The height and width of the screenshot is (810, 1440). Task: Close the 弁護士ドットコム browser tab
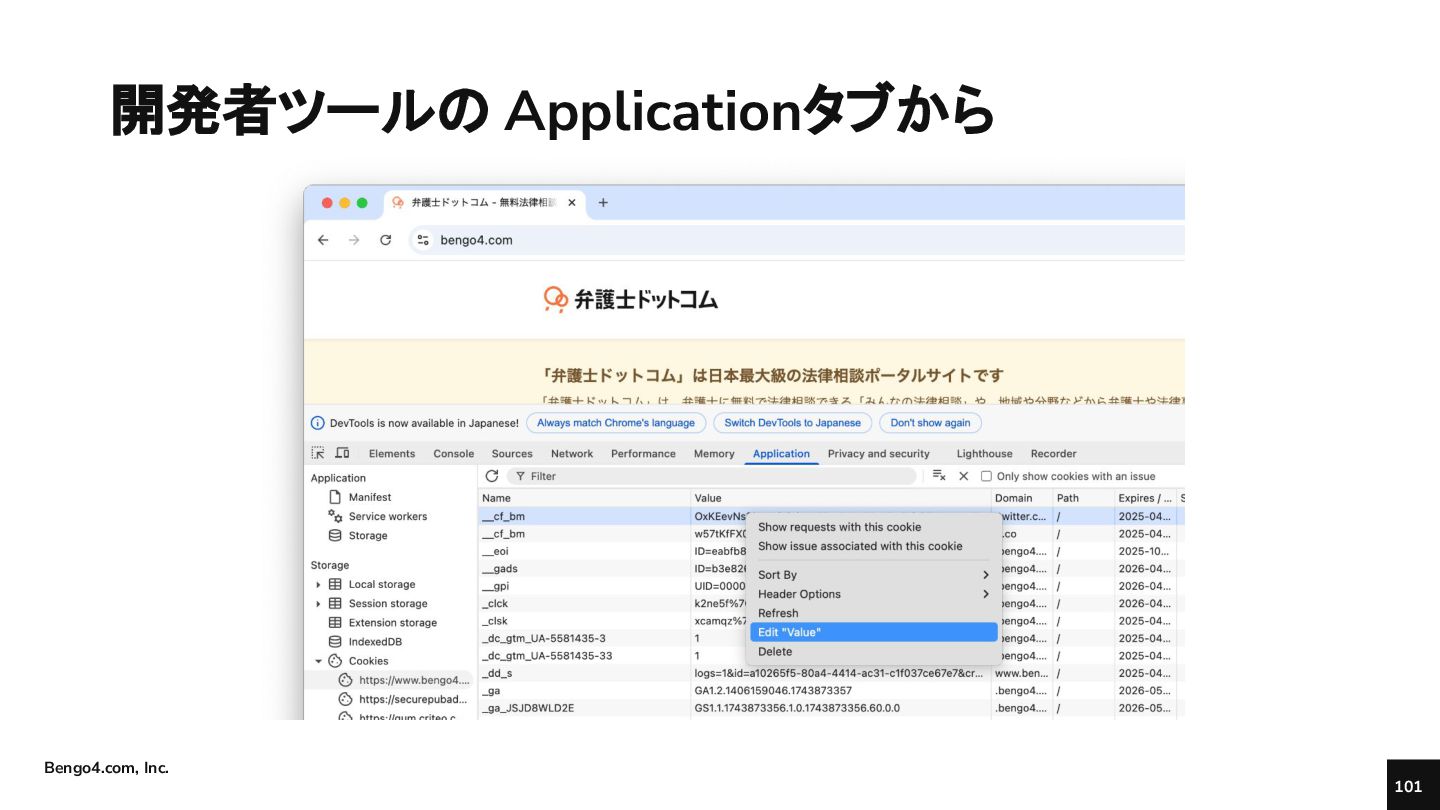pyautogui.click(x=572, y=202)
